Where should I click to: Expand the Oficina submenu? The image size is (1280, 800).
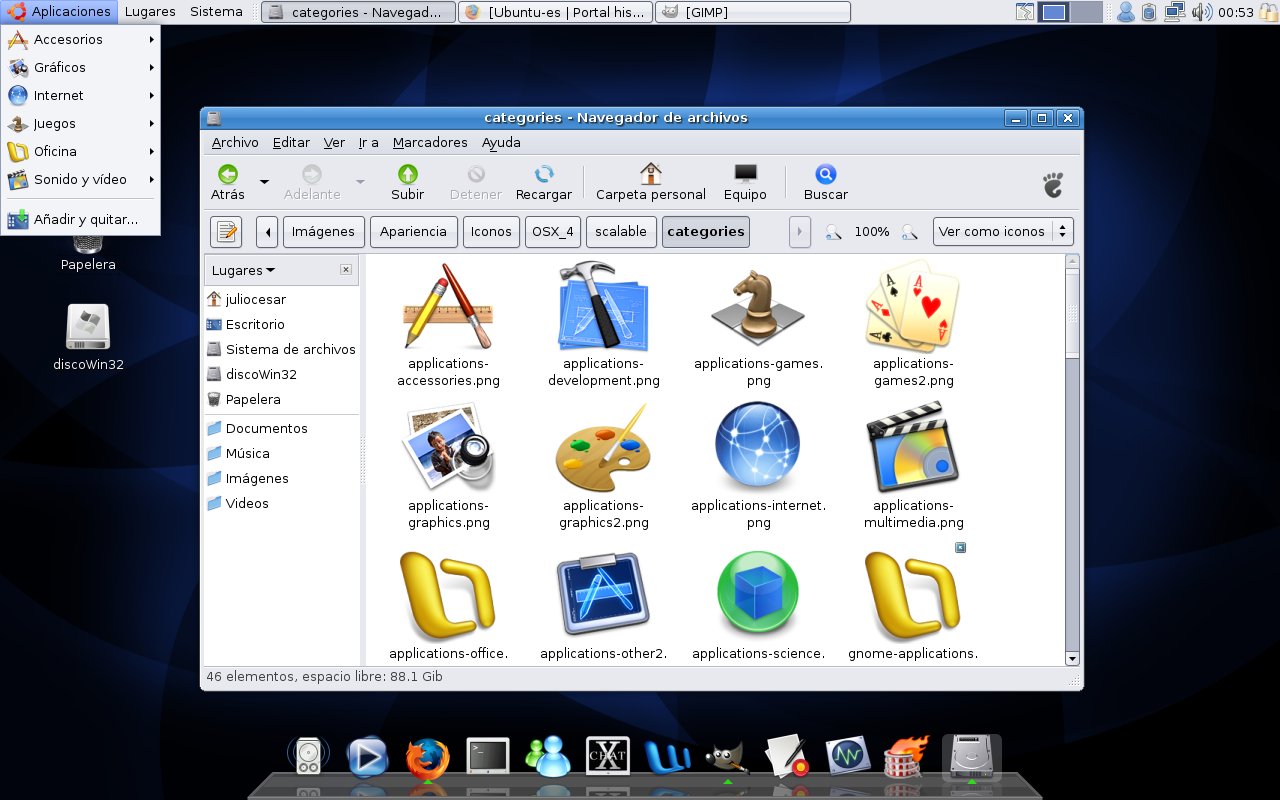80,151
